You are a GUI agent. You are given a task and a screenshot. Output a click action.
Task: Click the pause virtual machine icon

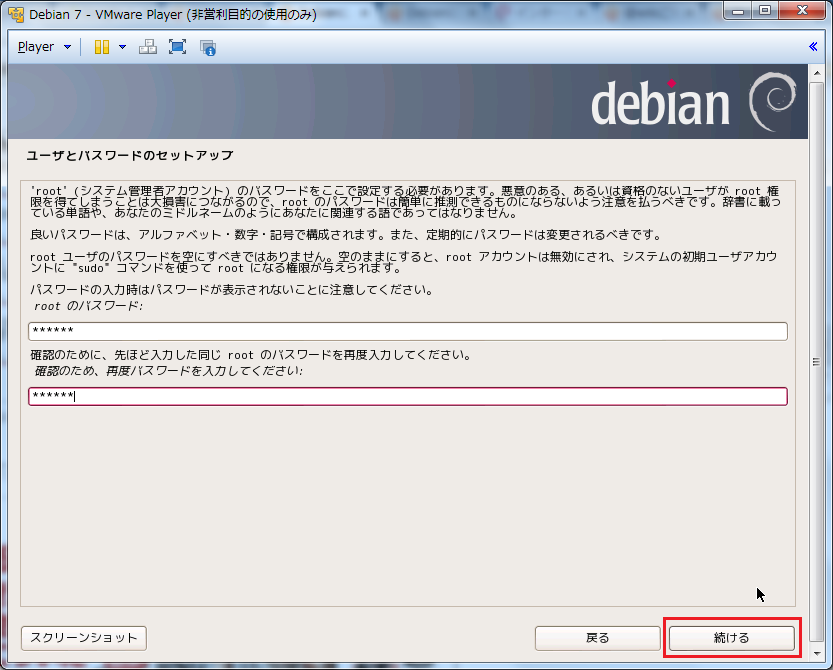(x=102, y=47)
